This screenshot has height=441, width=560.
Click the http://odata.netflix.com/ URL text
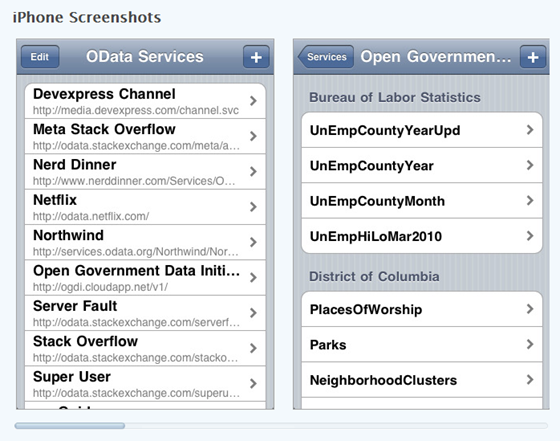(91, 216)
